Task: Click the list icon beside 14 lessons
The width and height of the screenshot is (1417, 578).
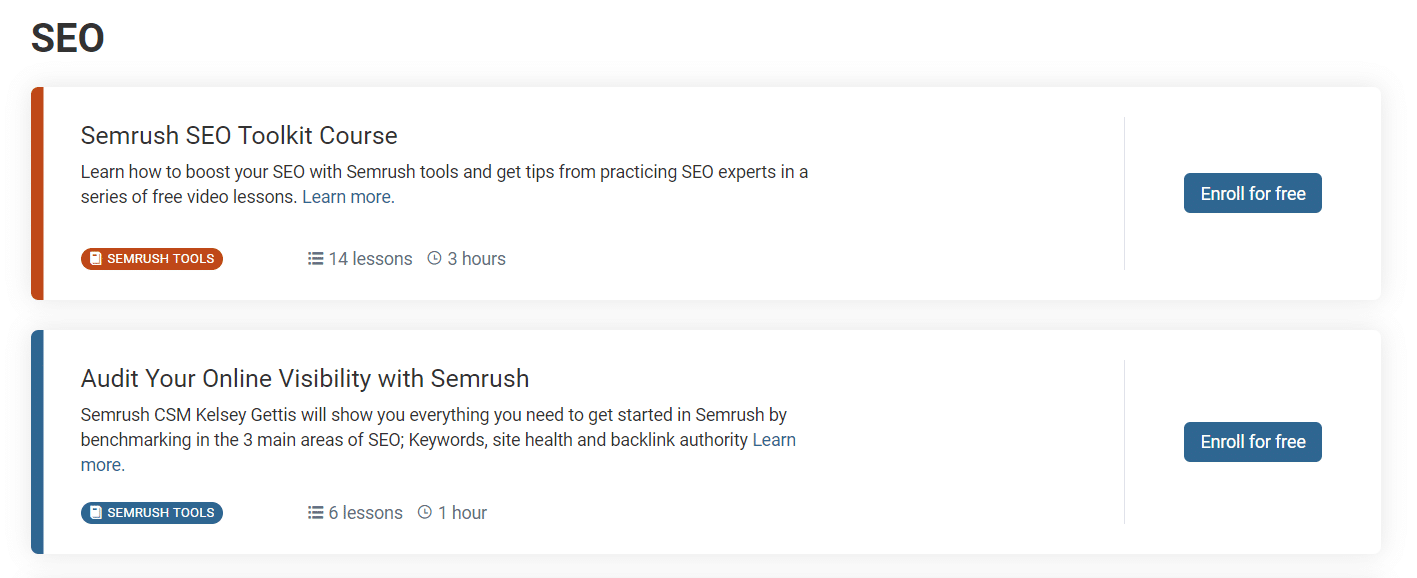Action: pyautogui.click(x=315, y=258)
